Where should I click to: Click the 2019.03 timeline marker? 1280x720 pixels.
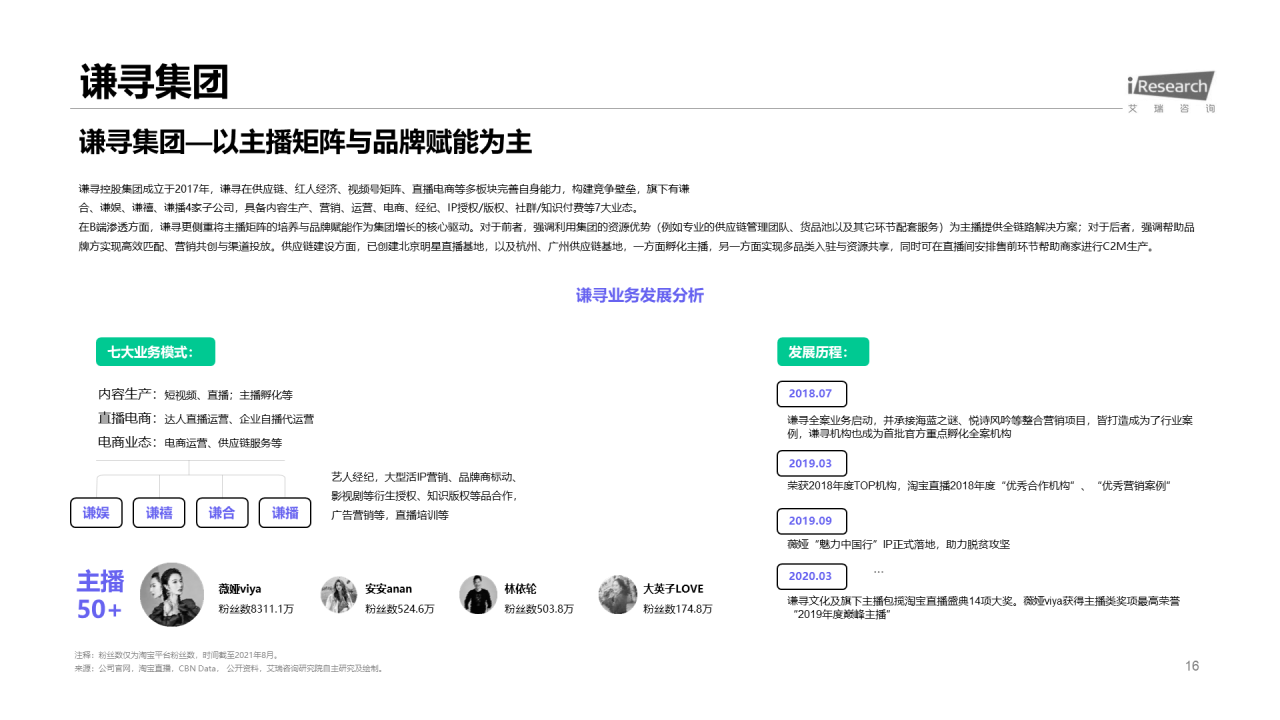pos(811,464)
